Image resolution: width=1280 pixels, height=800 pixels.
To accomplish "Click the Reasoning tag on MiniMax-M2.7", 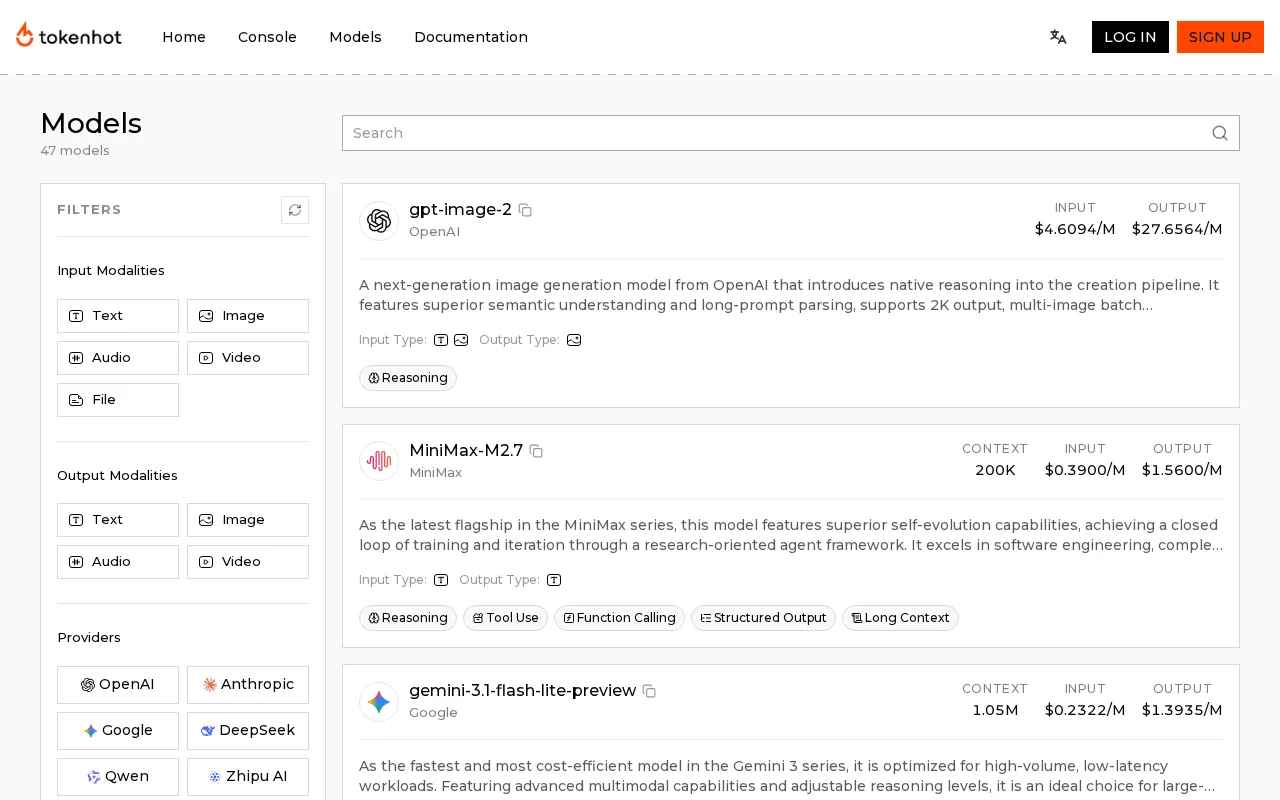I will point(408,618).
